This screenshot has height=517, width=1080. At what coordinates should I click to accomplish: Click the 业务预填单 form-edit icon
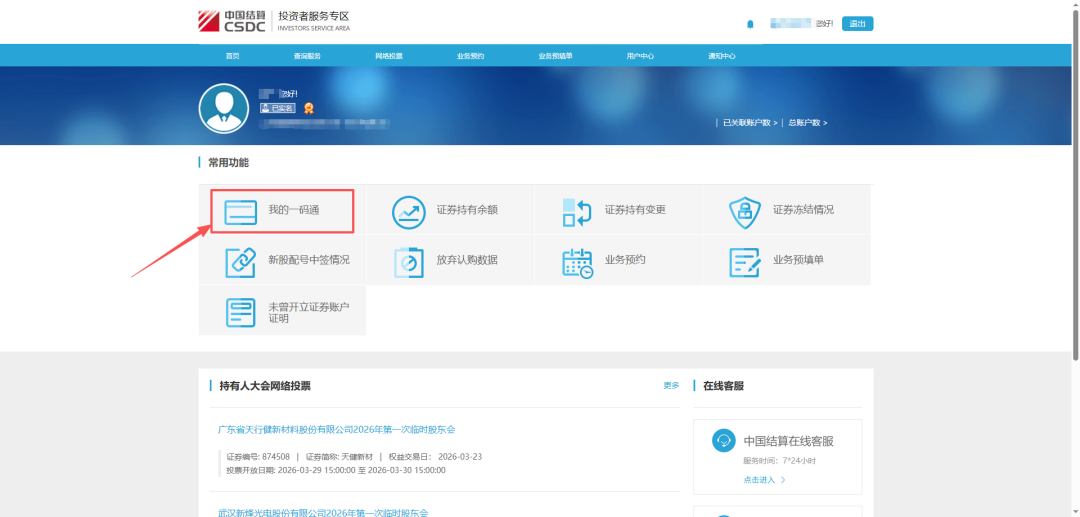click(x=745, y=262)
